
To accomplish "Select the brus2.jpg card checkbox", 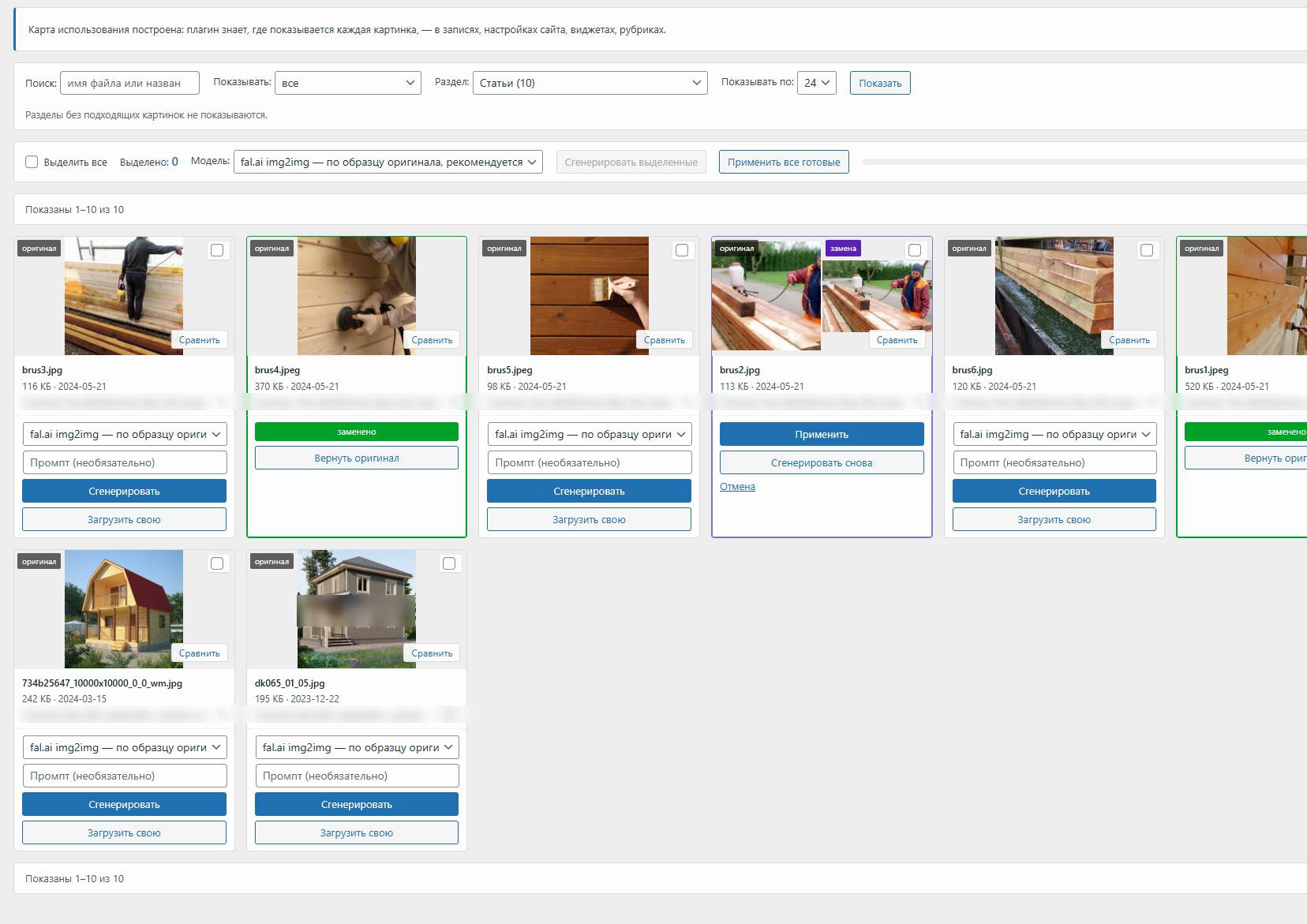I will point(915,250).
